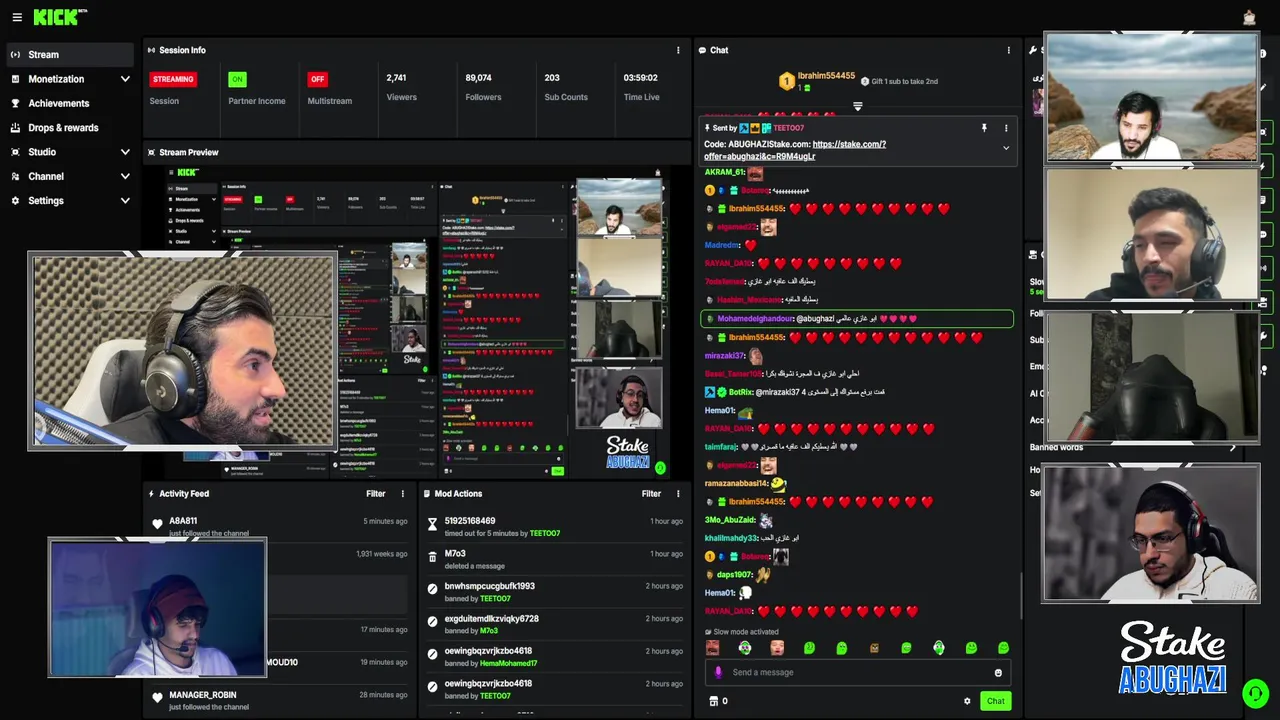Open the emoji picker in chat input

click(x=998, y=673)
